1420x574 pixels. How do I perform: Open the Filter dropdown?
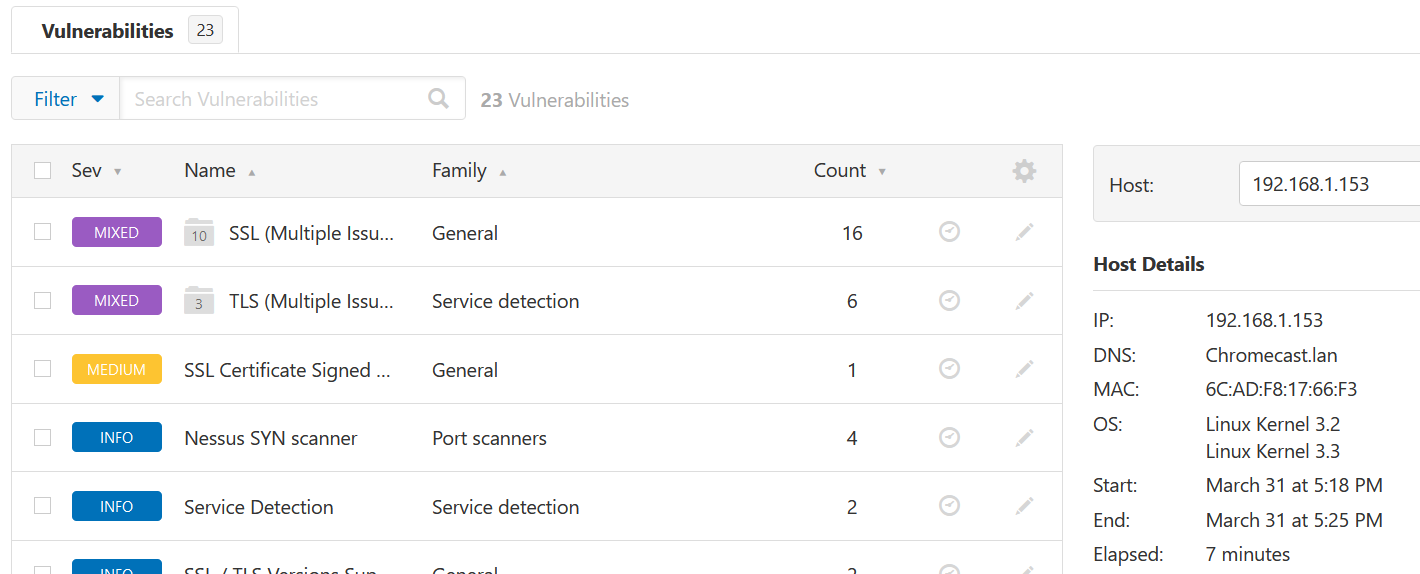[68, 99]
